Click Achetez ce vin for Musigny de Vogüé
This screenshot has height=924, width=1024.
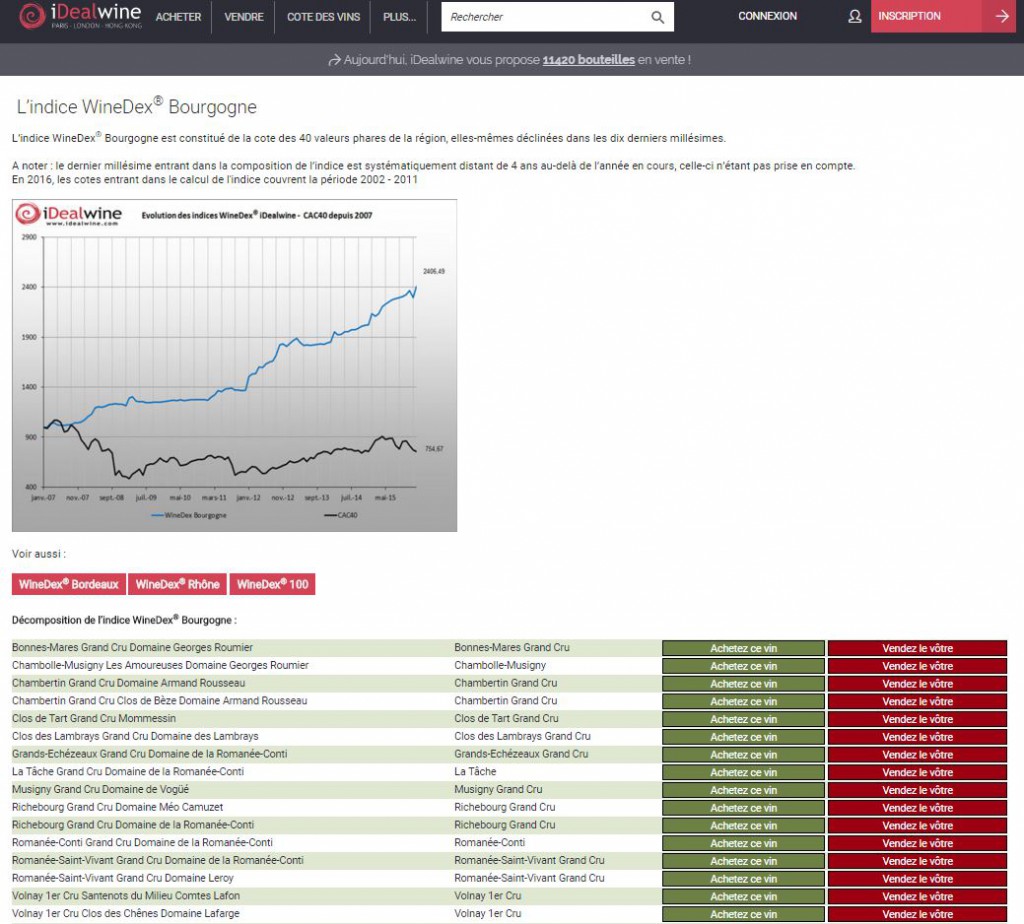pos(743,790)
